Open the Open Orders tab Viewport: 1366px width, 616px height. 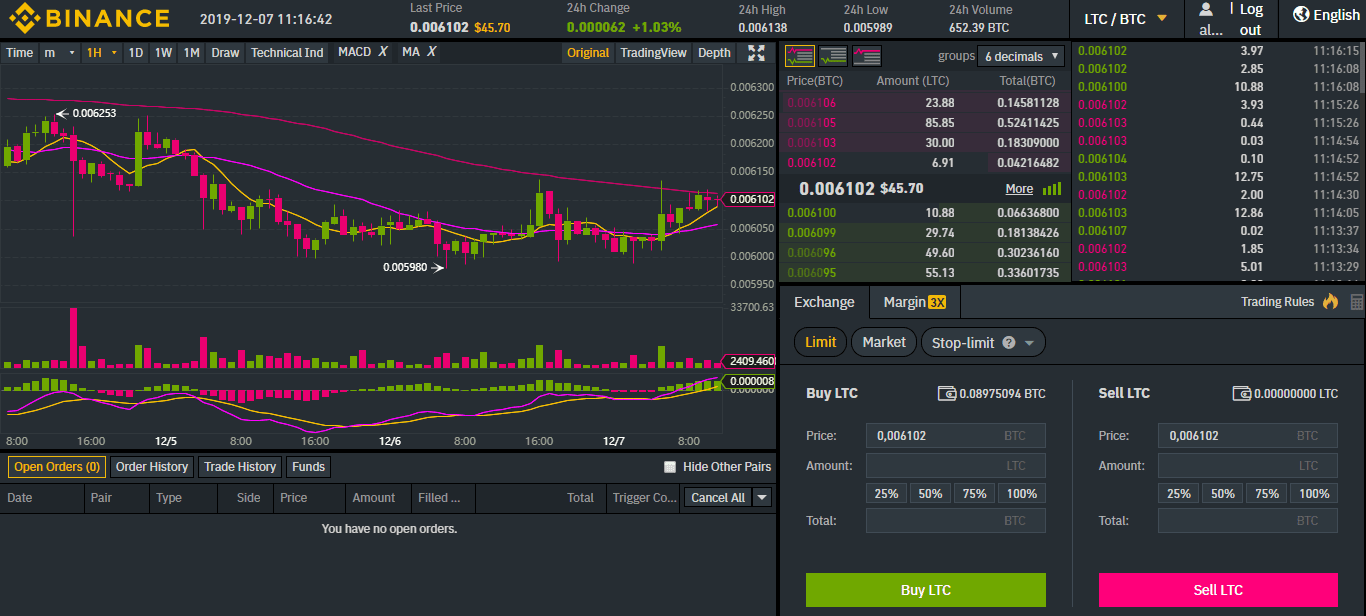[x=57, y=467]
